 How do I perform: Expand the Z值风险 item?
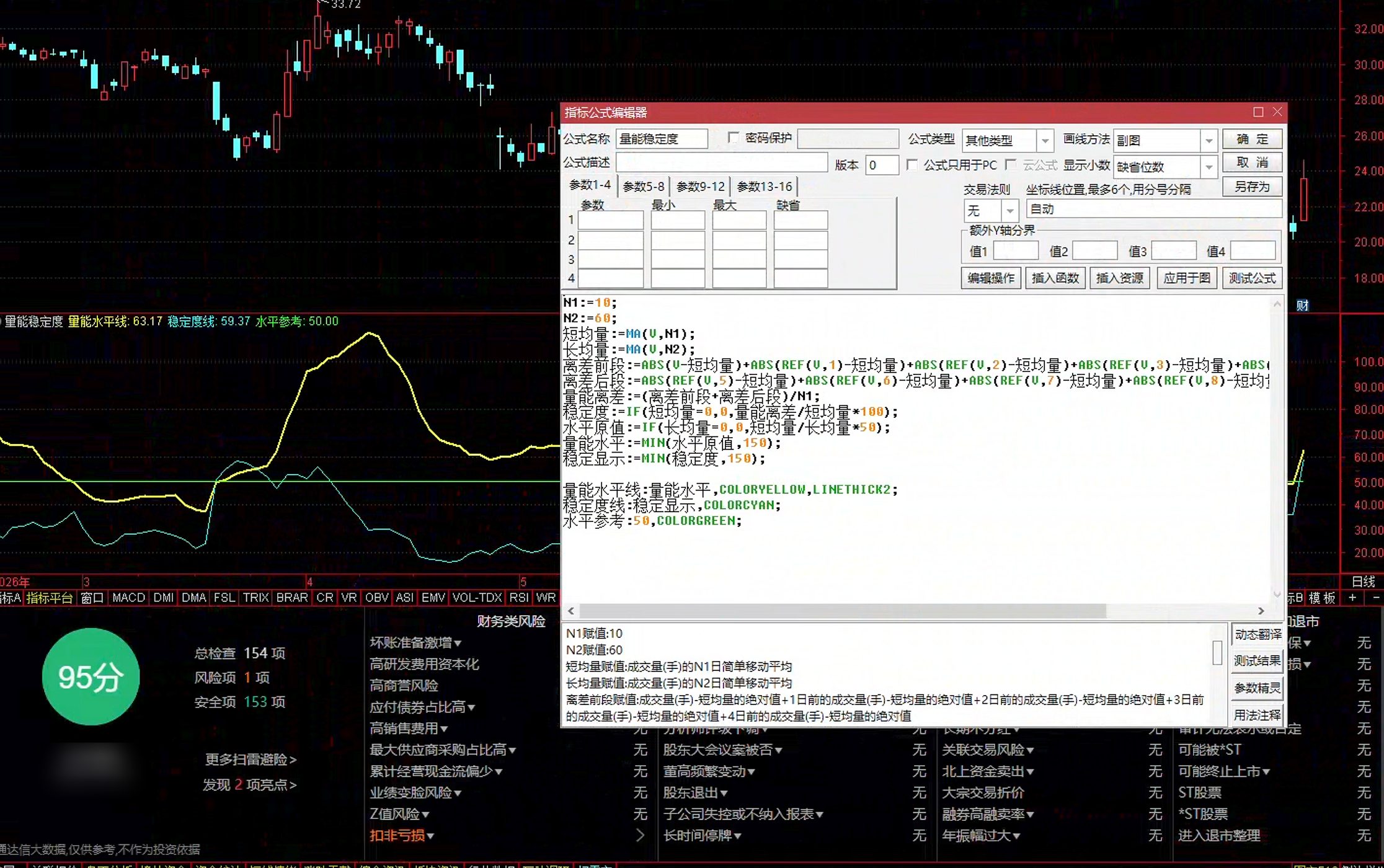(425, 815)
